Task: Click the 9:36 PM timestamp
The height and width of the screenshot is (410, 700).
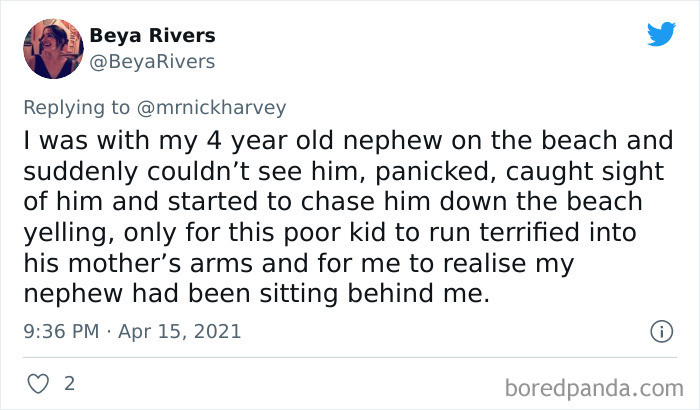Action: (61, 331)
